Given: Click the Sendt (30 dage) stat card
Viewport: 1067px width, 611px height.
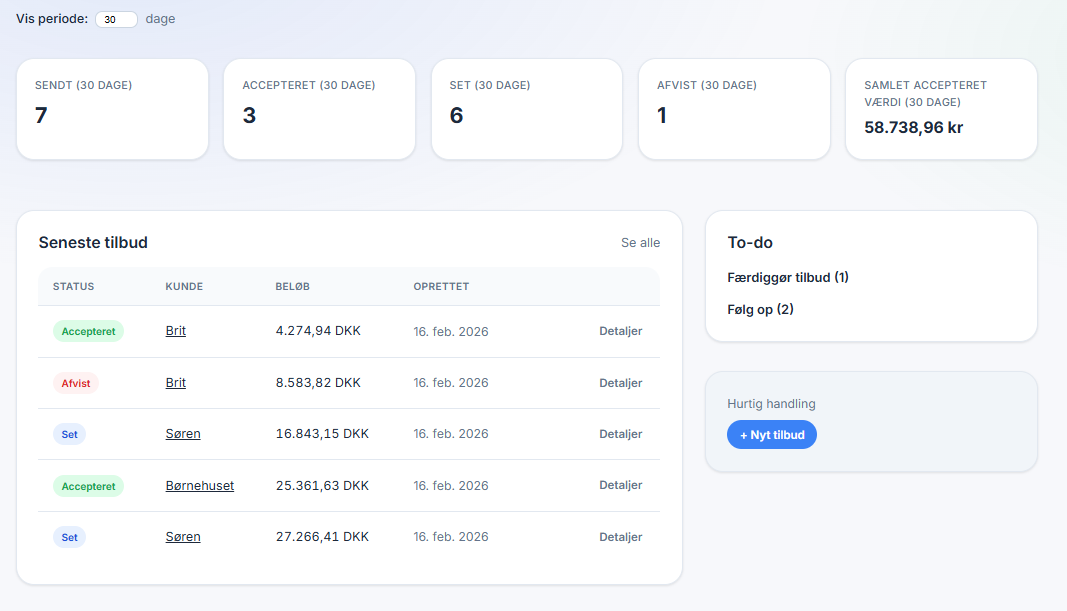Looking at the screenshot, I should tap(112, 109).
